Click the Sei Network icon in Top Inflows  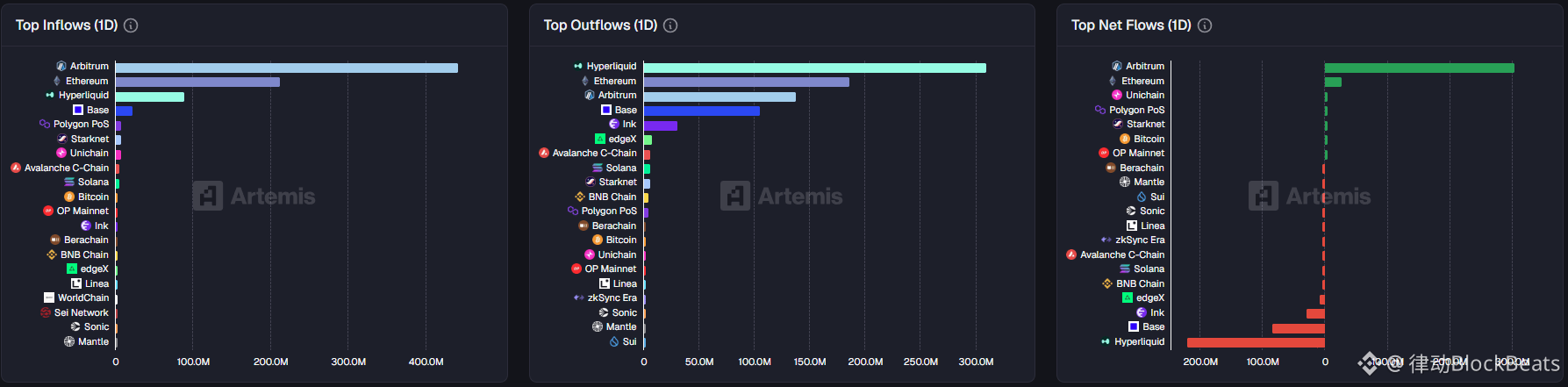pyautogui.click(x=46, y=312)
